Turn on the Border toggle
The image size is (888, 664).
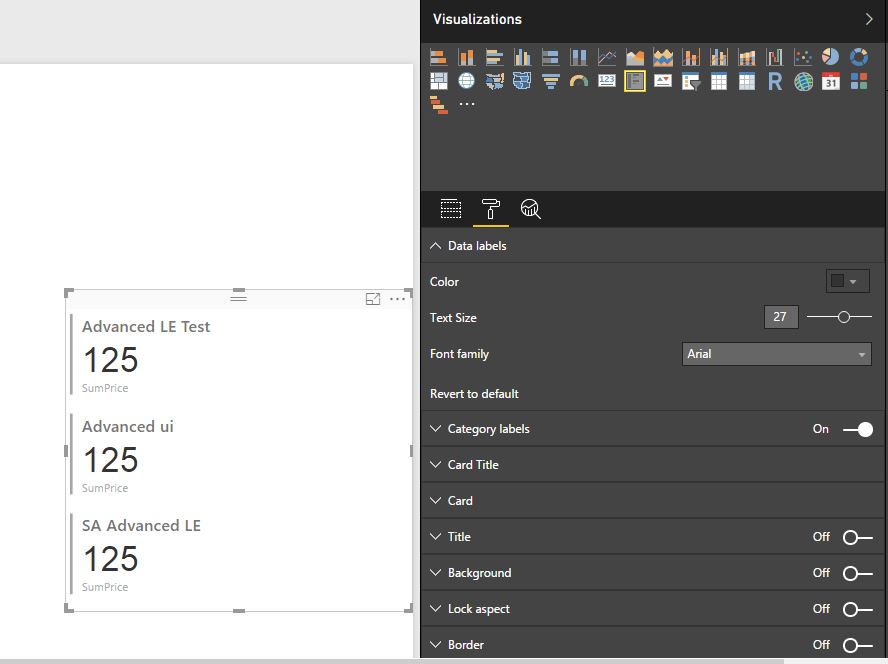click(x=858, y=645)
